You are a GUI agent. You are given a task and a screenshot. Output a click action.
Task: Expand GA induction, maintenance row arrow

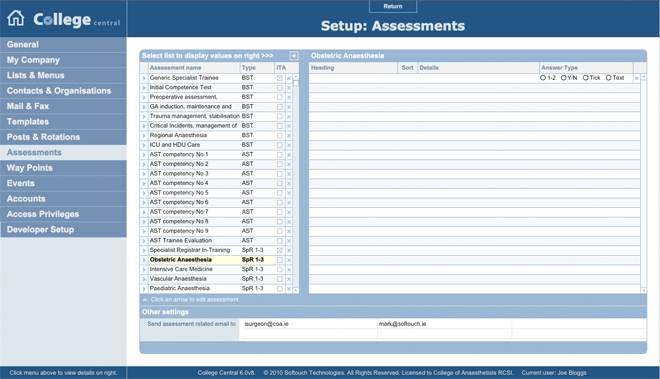point(144,107)
